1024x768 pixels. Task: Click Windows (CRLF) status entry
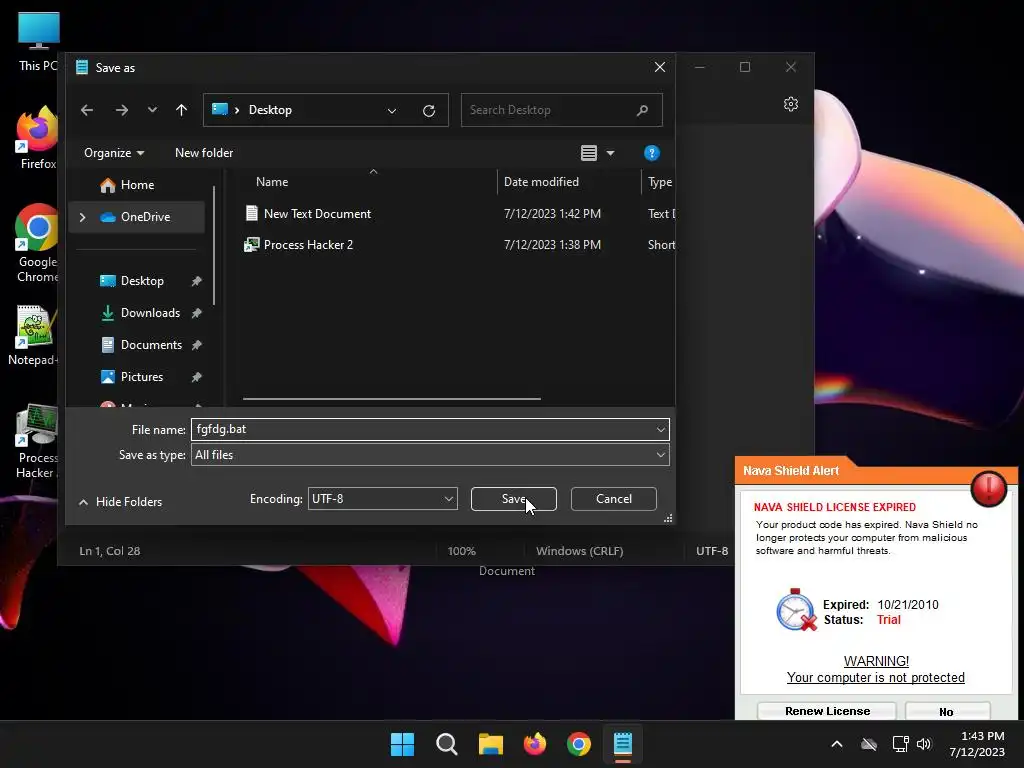pos(579,551)
